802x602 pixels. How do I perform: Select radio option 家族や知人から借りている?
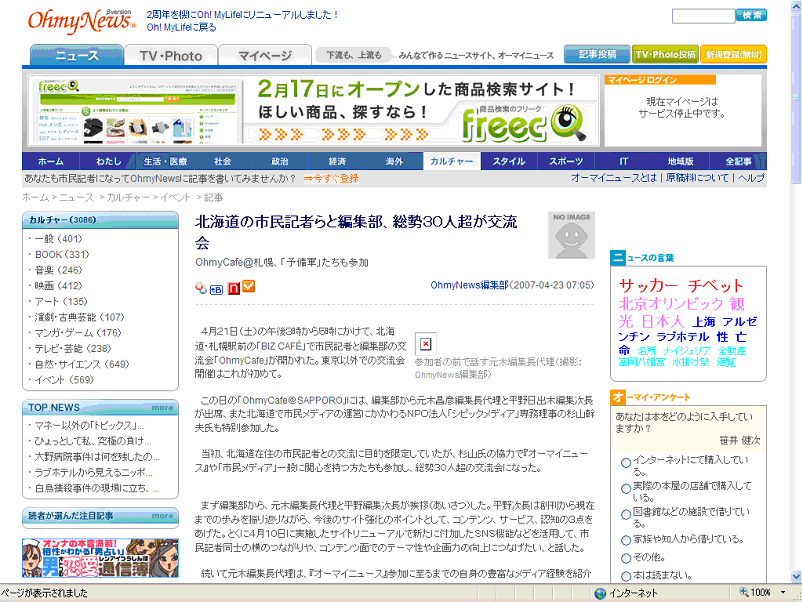(626, 540)
